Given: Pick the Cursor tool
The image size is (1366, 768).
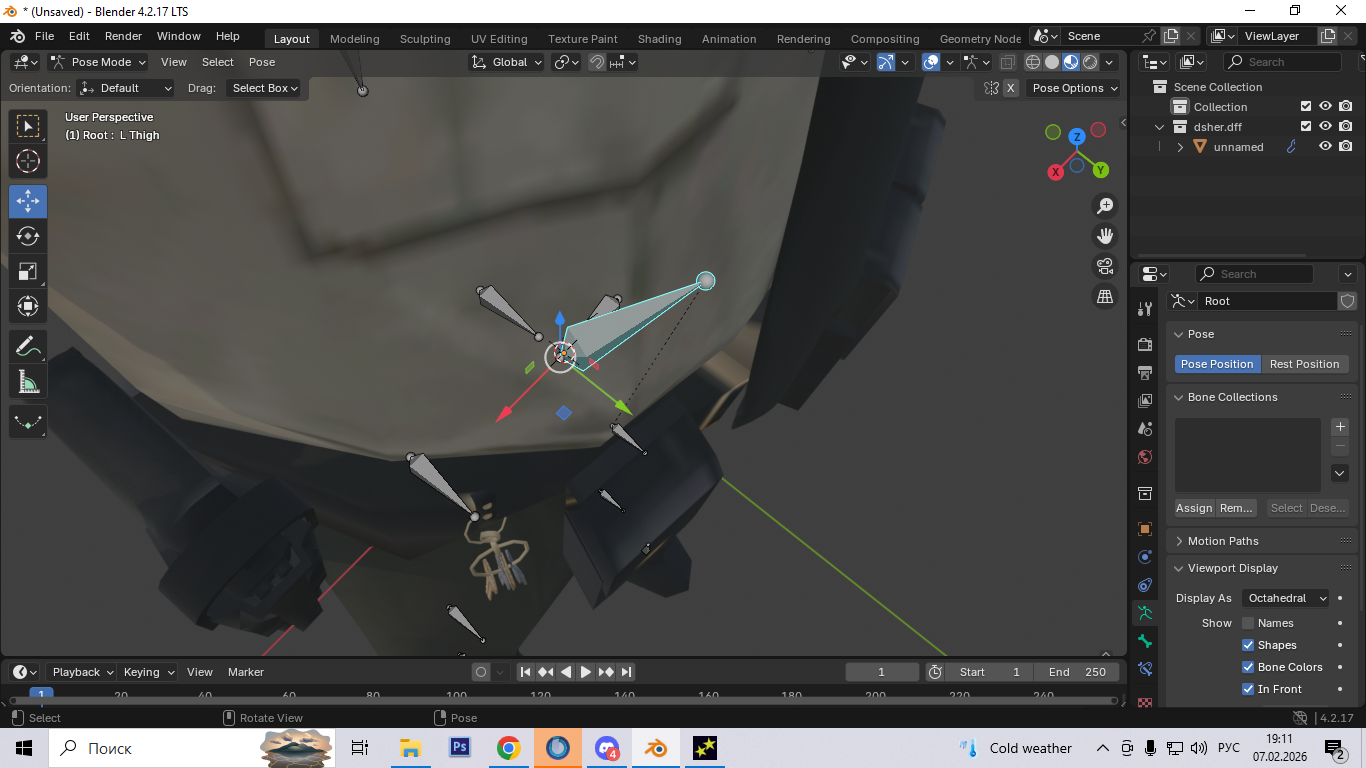Looking at the screenshot, I should click(28, 161).
